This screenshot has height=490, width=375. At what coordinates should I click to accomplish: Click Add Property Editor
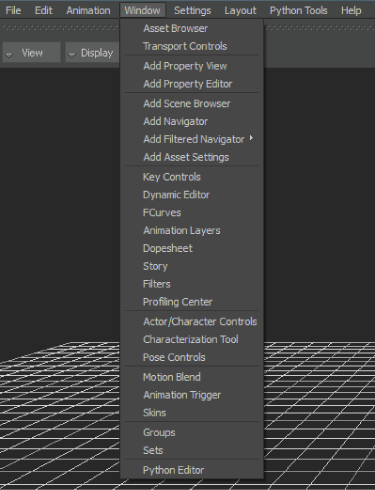click(192, 84)
